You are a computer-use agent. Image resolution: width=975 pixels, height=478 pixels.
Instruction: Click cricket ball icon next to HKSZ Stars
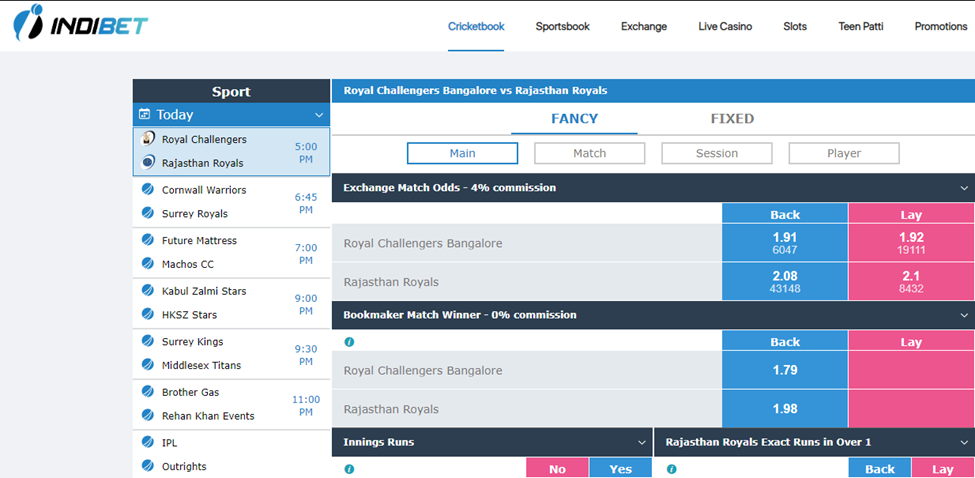click(x=147, y=313)
